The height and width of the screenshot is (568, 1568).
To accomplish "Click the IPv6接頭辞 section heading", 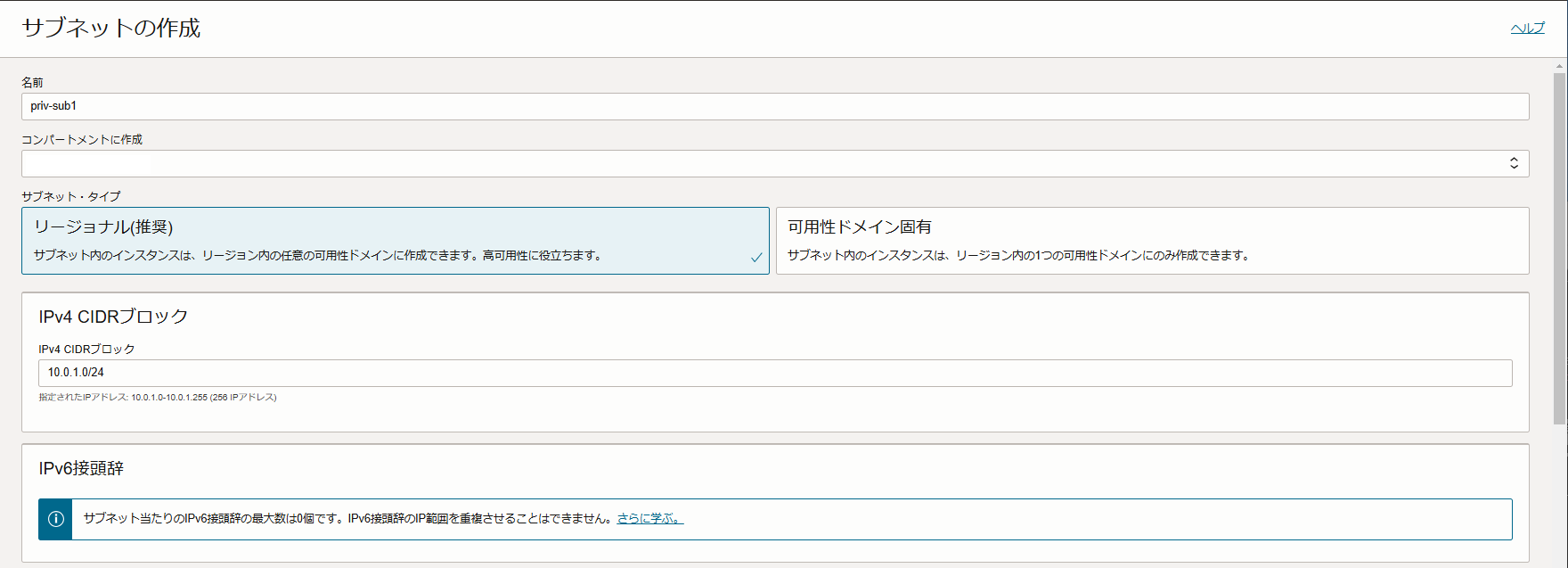I will (81, 468).
